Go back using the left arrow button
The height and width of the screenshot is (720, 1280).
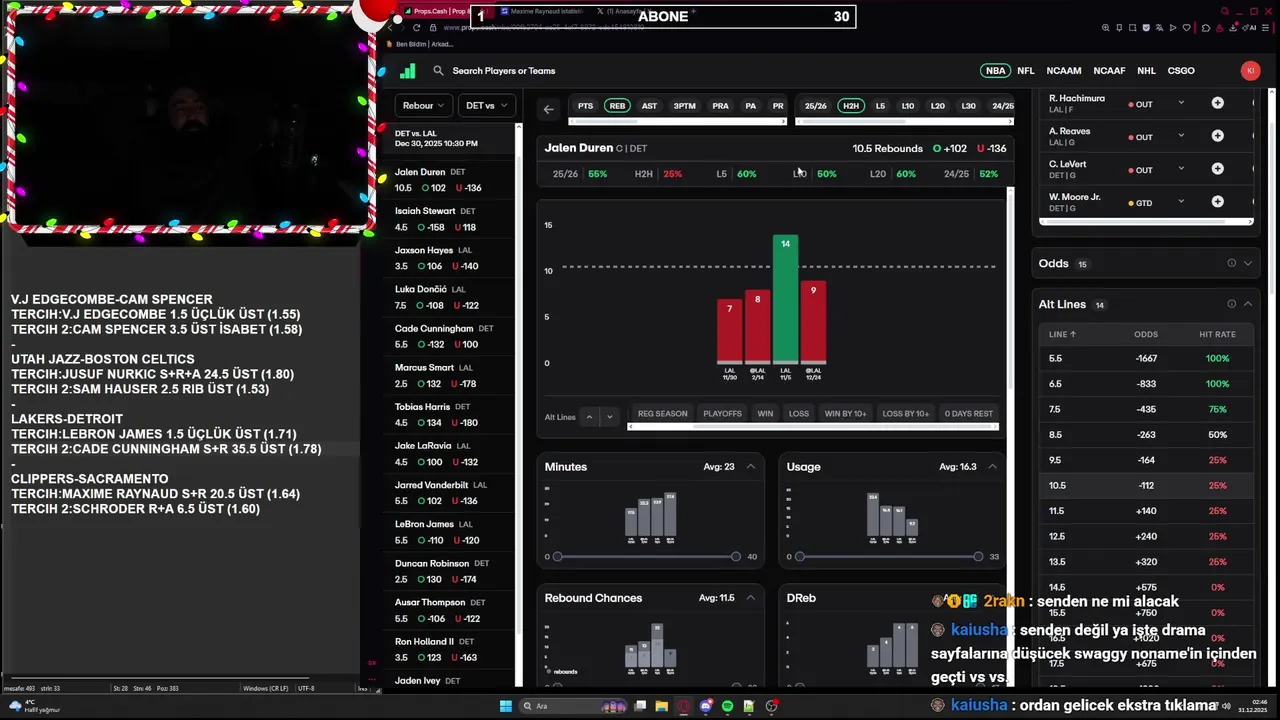coord(548,109)
